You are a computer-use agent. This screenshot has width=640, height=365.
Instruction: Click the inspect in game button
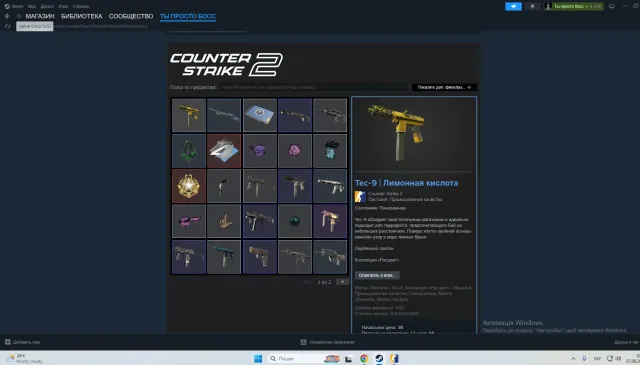pyautogui.click(x=377, y=275)
